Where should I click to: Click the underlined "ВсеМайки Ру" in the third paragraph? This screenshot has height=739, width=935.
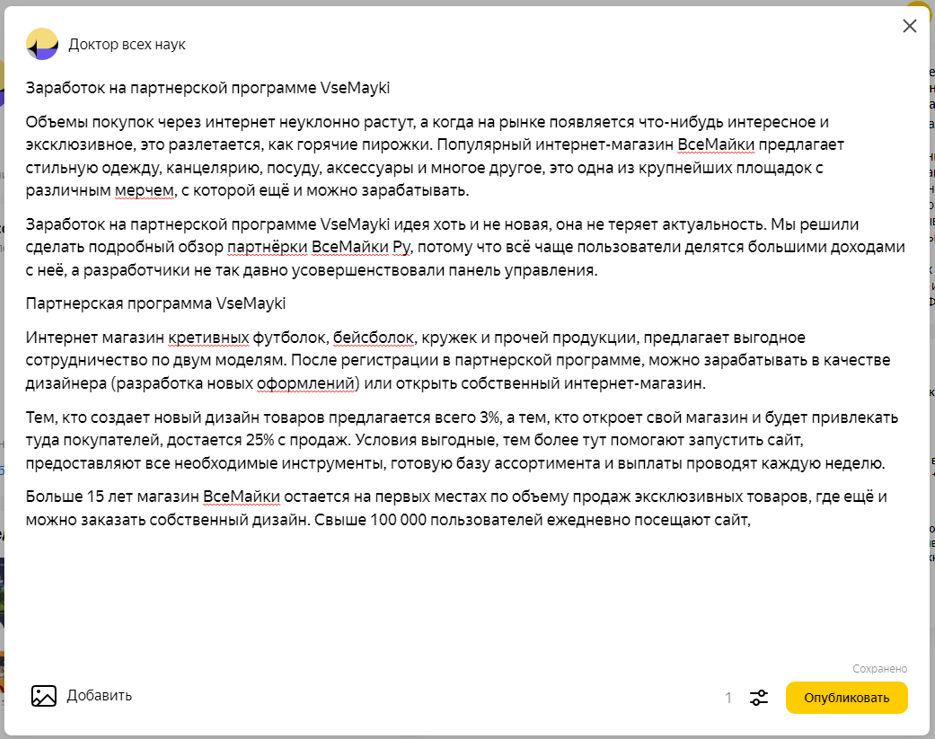coord(361,247)
